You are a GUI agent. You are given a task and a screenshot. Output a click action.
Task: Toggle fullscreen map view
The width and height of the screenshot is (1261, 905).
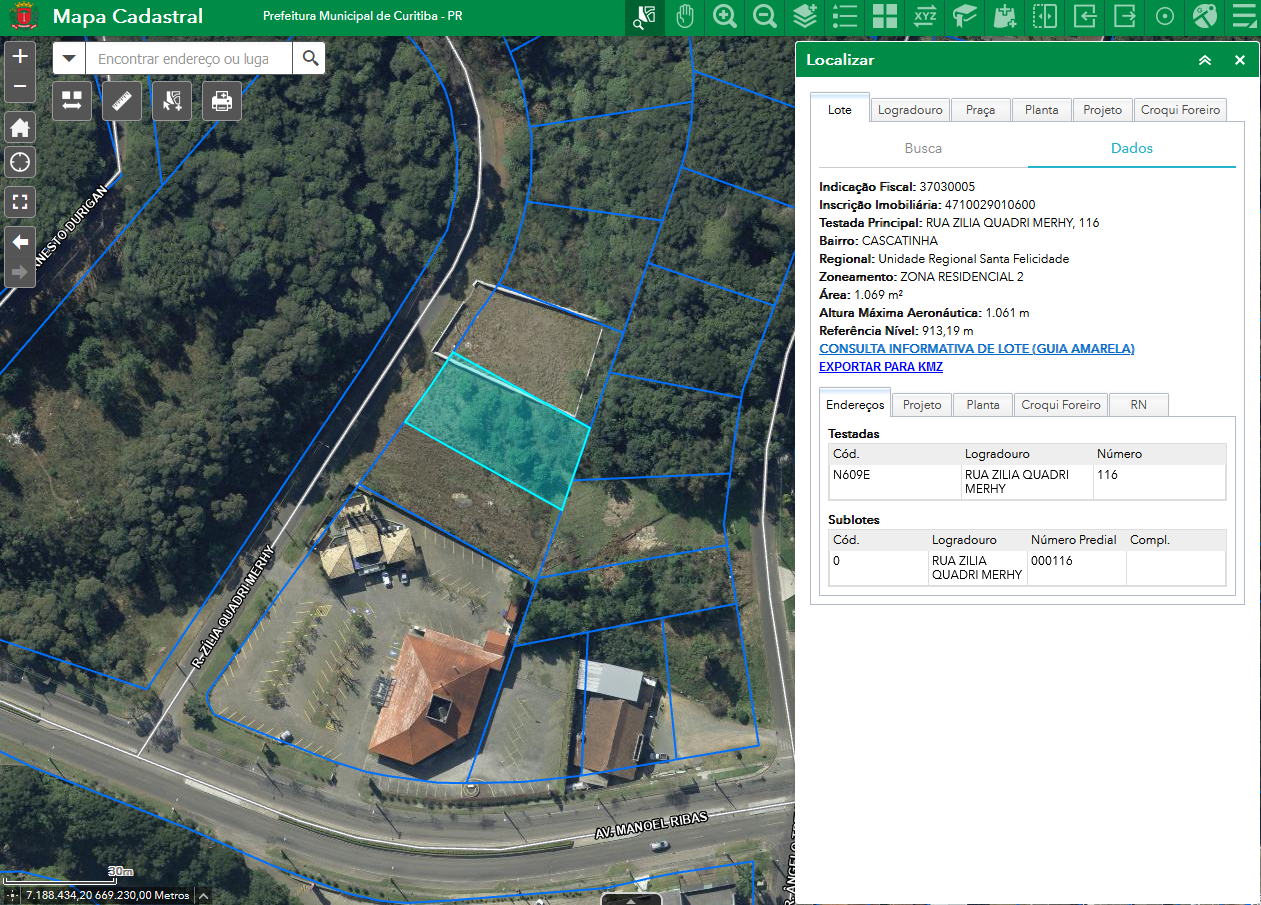click(x=20, y=202)
